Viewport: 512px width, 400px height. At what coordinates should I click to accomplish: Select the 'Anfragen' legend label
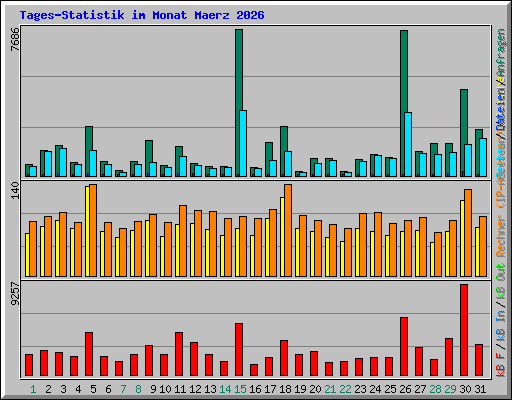[501, 53]
